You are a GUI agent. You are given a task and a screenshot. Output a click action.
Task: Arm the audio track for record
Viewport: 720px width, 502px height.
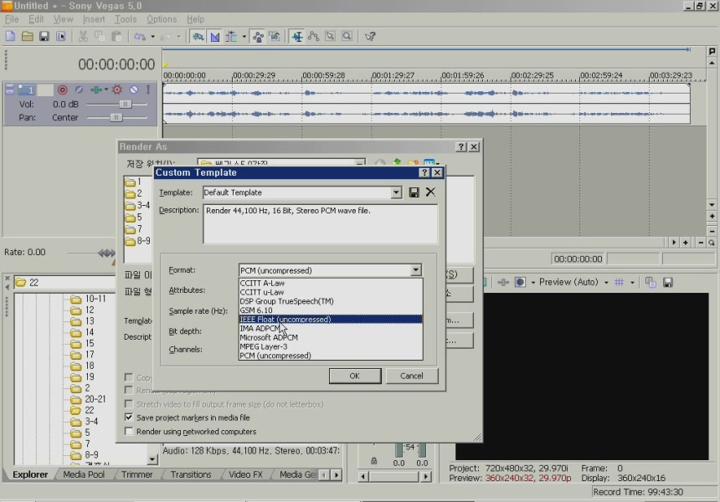tap(62, 90)
